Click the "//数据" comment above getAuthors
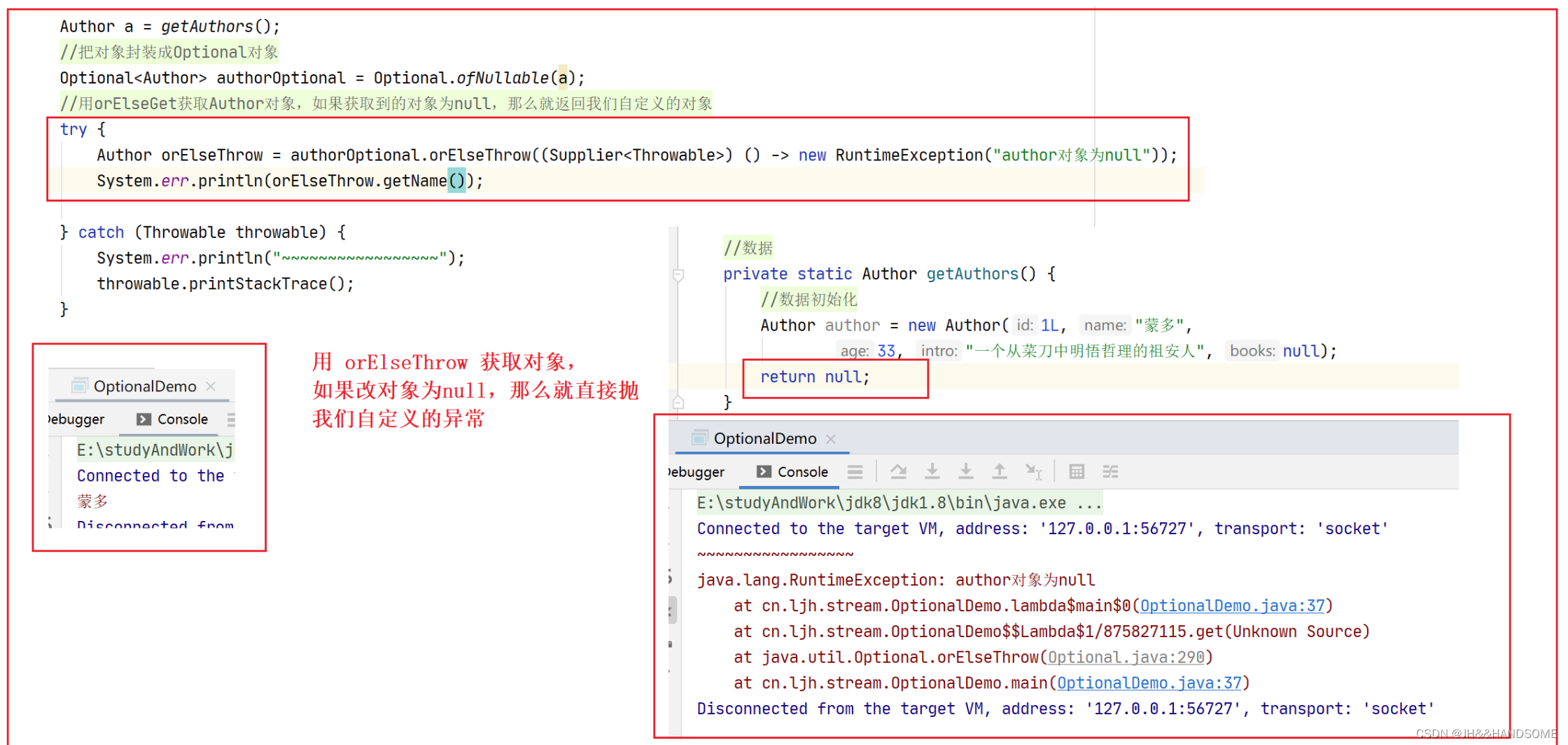The image size is (1568, 745). (x=748, y=248)
